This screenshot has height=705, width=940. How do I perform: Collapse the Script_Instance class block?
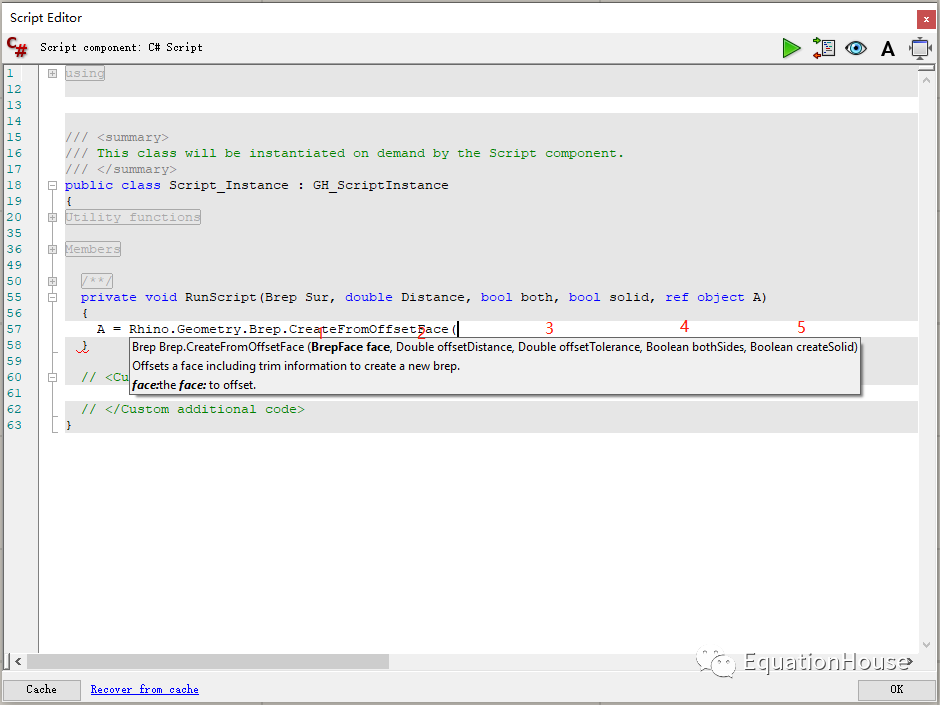pyautogui.click(x=52, y=185)
